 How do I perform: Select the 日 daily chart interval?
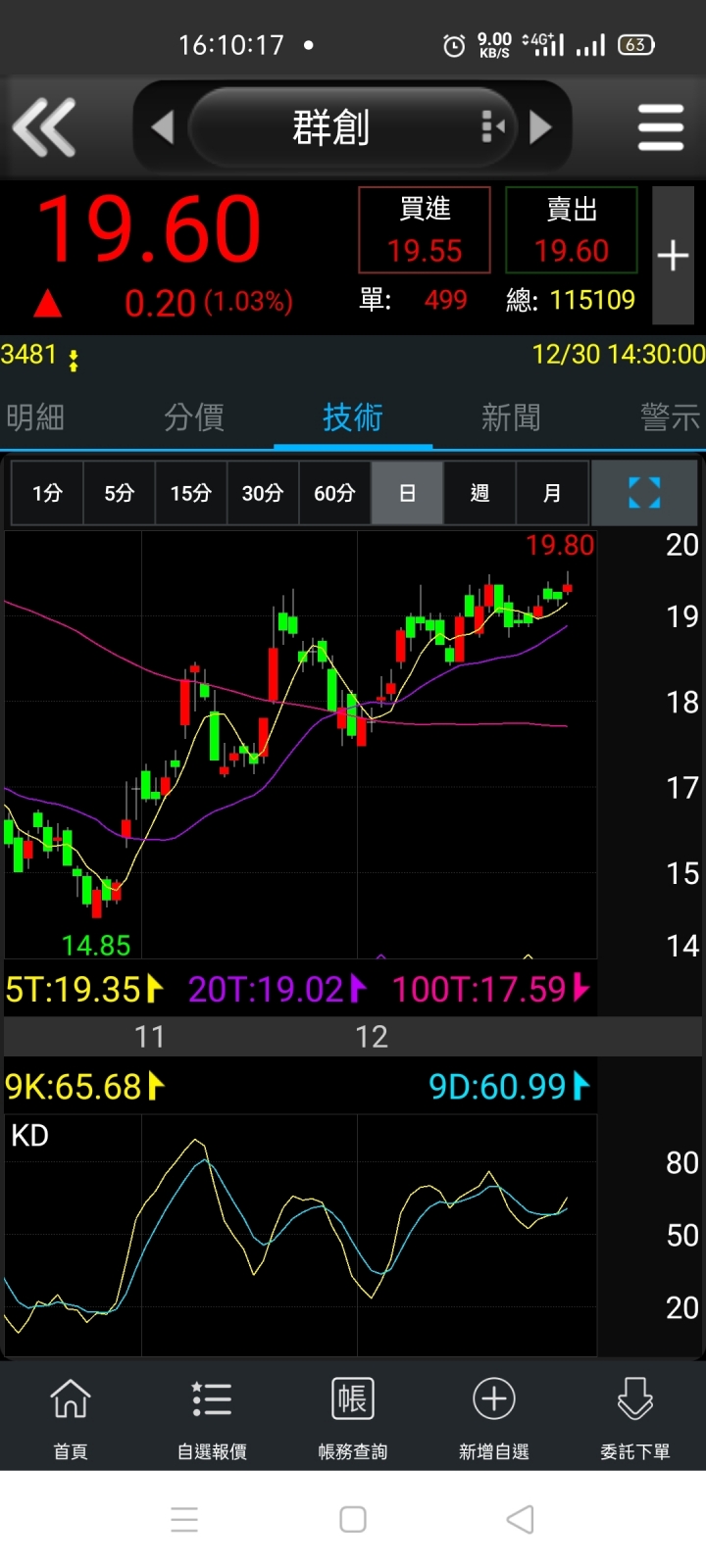click(407, 493)
